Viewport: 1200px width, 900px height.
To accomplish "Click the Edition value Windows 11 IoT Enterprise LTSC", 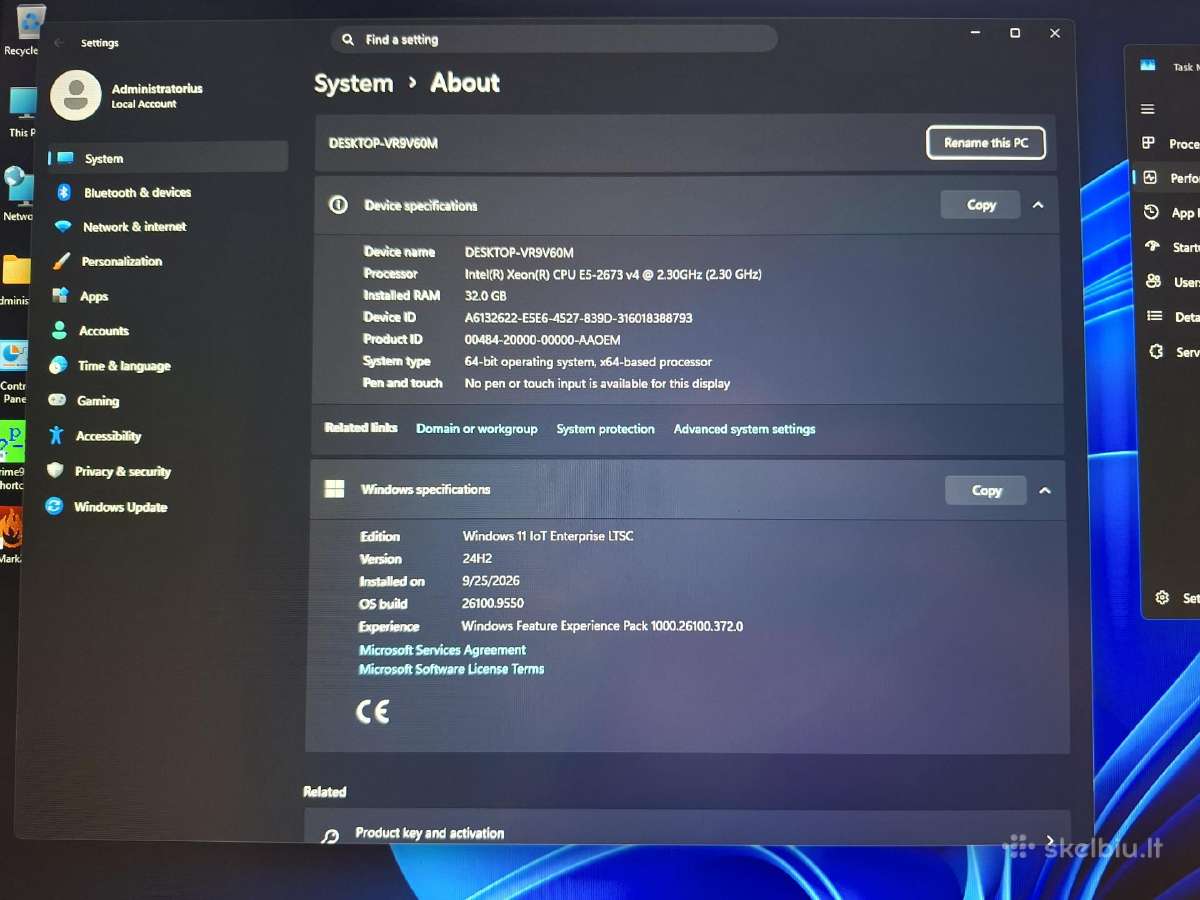I will pos(547,536).
